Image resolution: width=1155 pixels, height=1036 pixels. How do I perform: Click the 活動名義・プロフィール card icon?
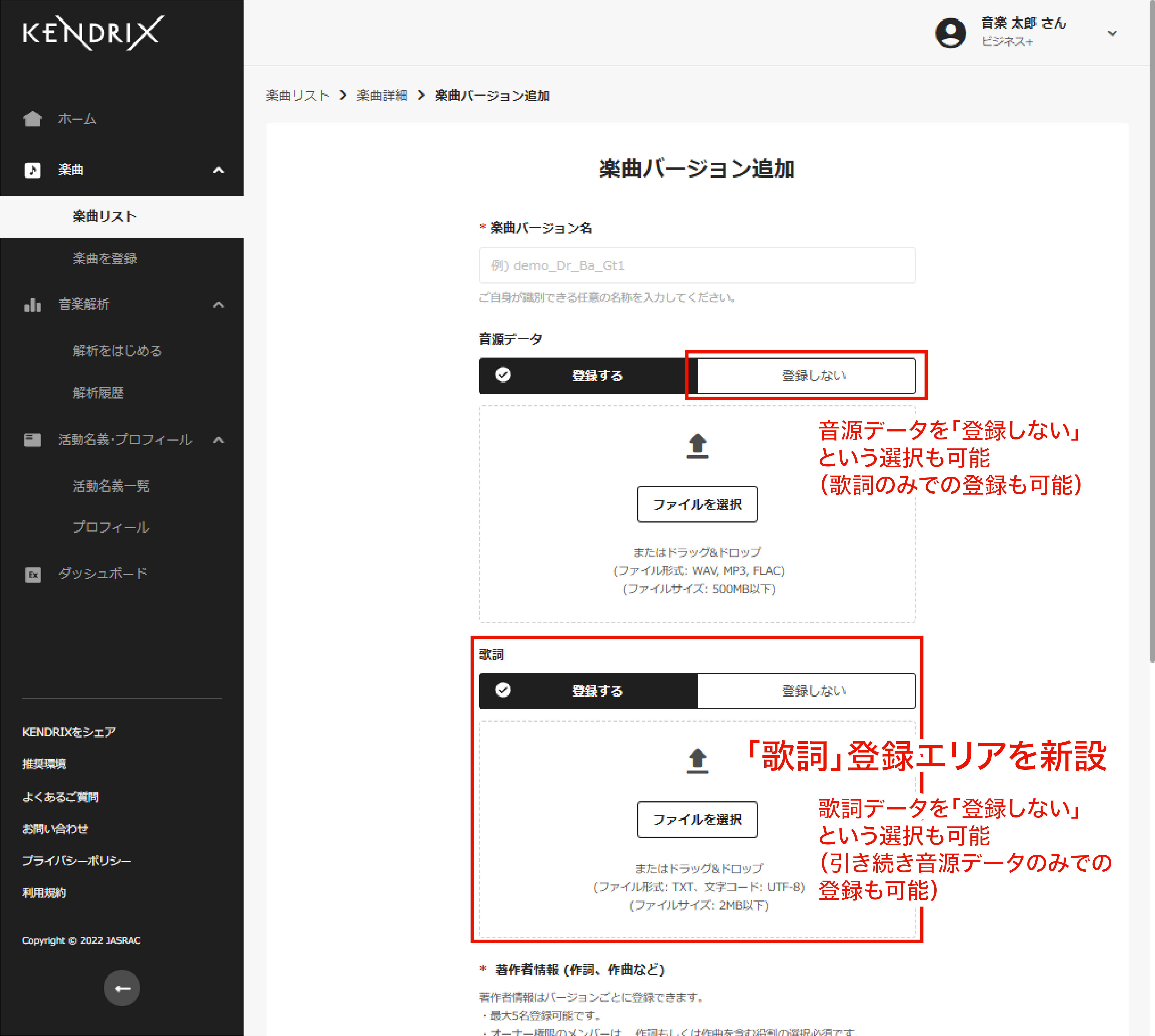pyautogui.click(x=32, y=439)
